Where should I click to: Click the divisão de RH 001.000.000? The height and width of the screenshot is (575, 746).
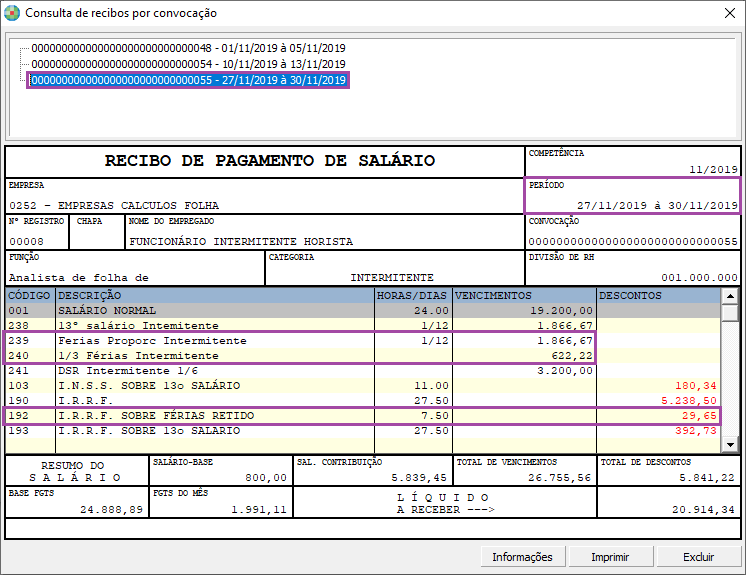[699, 278]
